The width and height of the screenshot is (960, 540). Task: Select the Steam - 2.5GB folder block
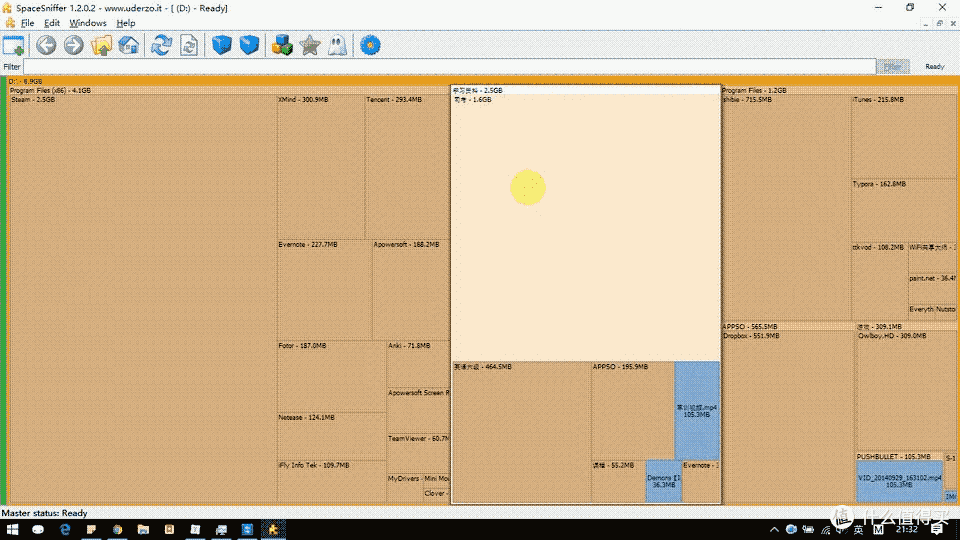click(x=142, y=300)
